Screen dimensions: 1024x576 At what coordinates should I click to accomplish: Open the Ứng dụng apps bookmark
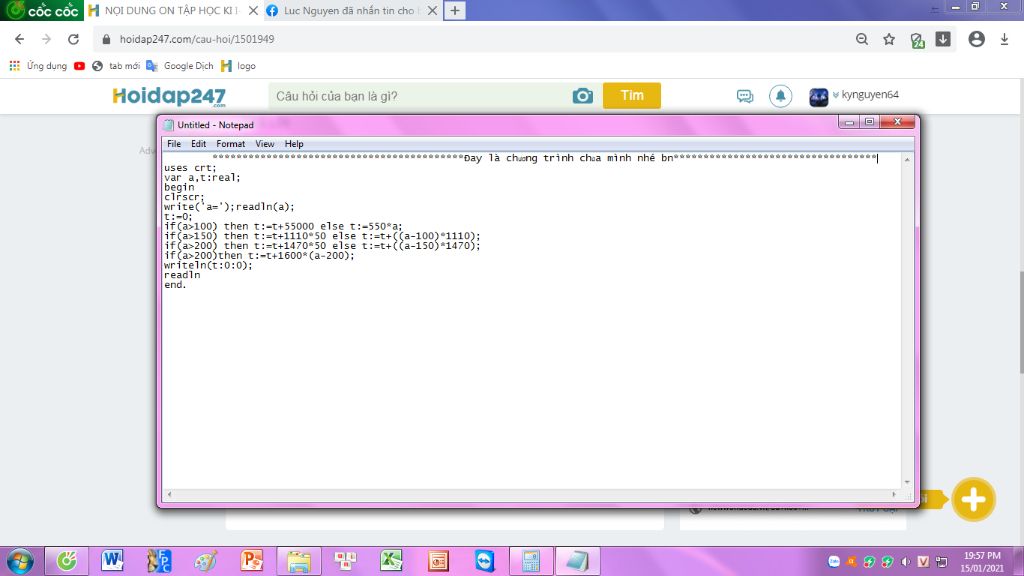pos(38,66)
